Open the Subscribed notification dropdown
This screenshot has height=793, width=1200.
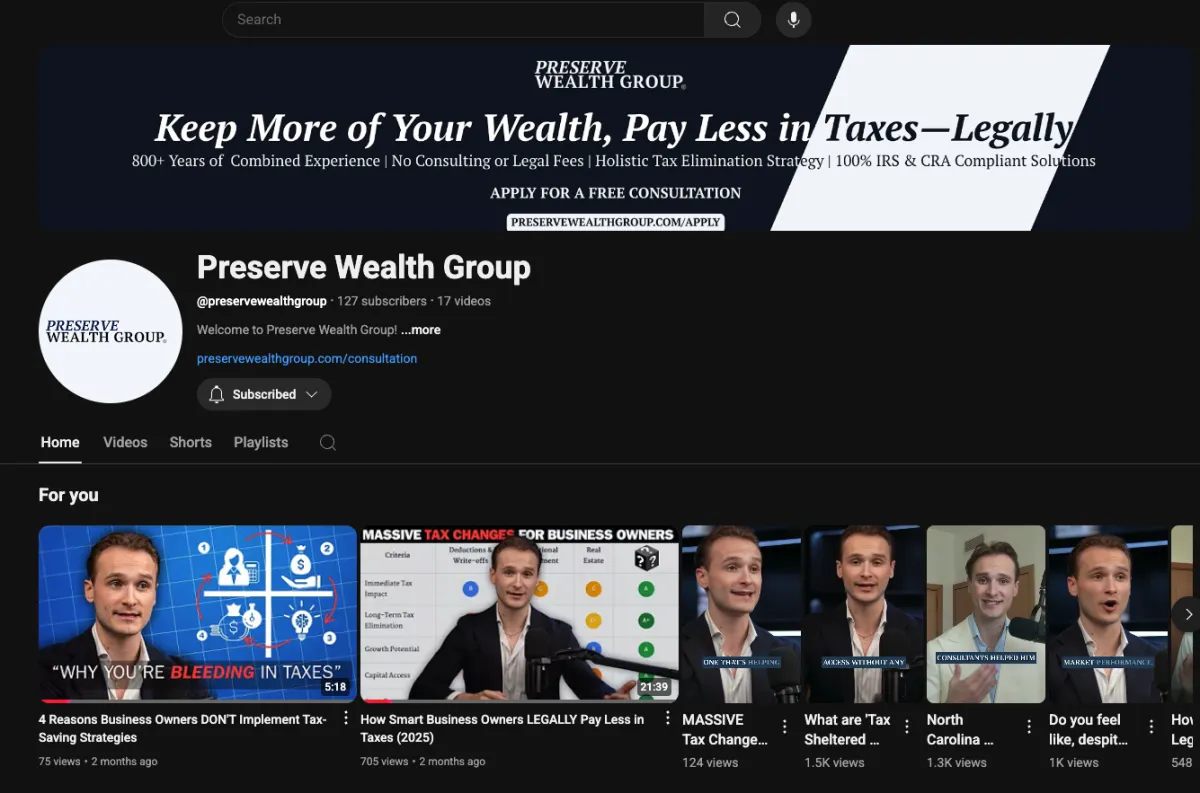(264, 394)
